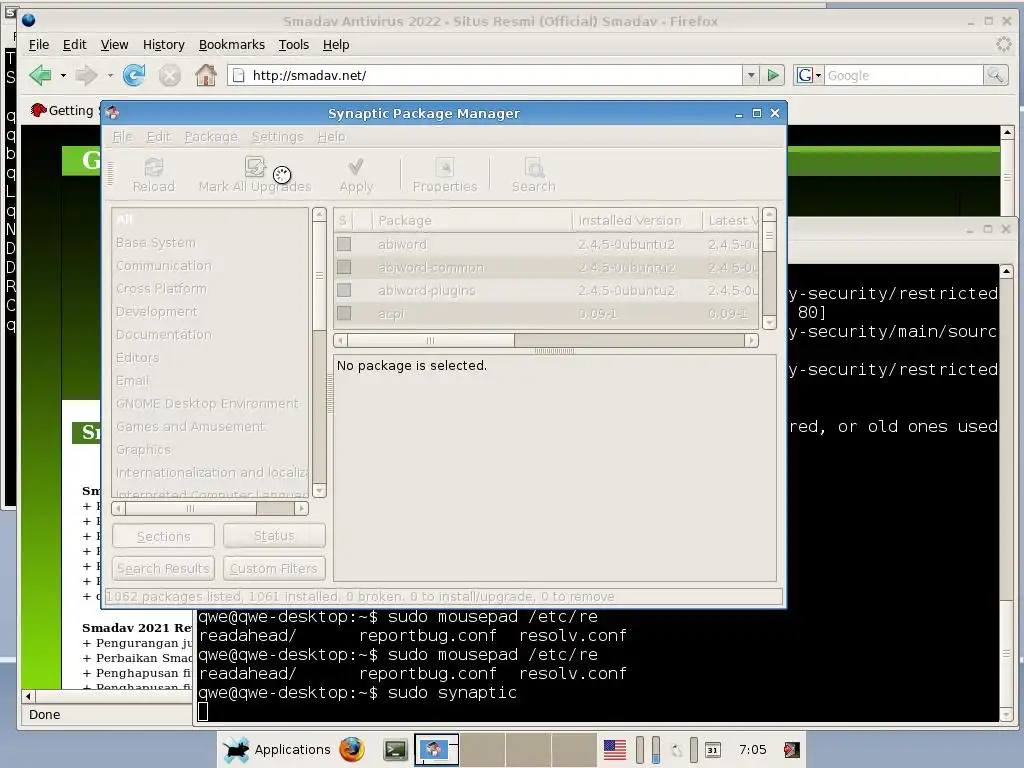Open Properties icon in Synaptic toolbar
Screen dimensions: 1024x768
pyautogui.click(x=445, y=167)
